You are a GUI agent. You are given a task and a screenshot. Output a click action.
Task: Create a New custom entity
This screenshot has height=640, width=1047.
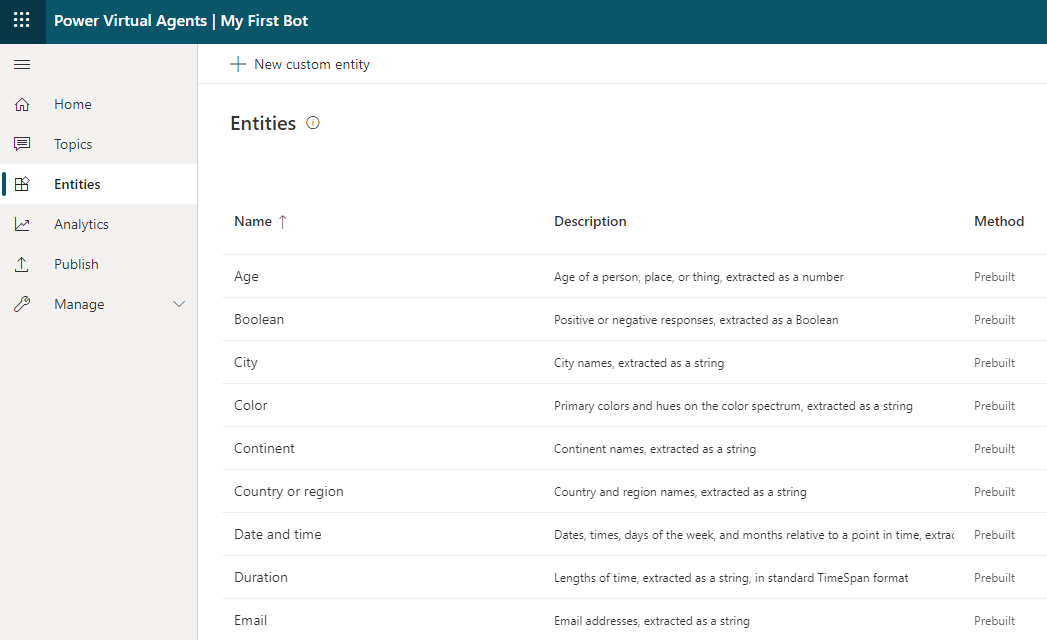[300, 64]
